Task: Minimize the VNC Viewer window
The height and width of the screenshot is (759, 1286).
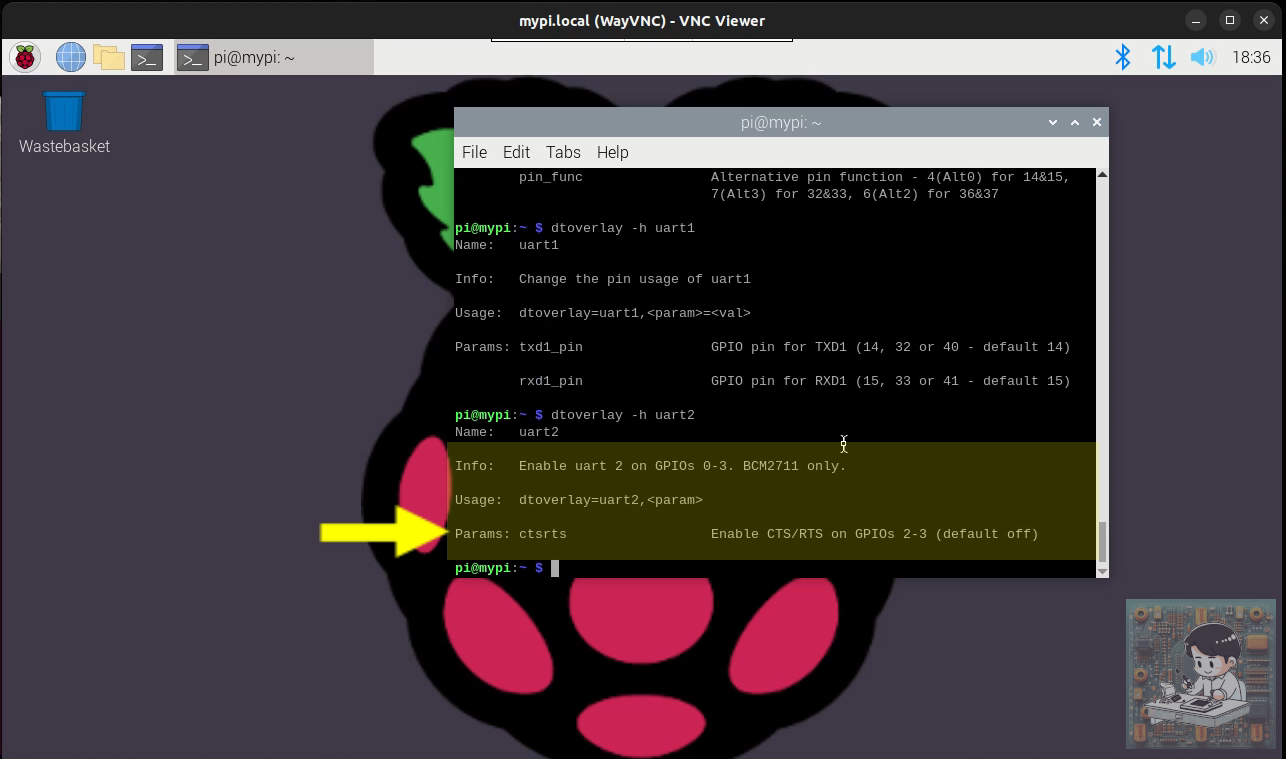Action: pos(1196,20)
